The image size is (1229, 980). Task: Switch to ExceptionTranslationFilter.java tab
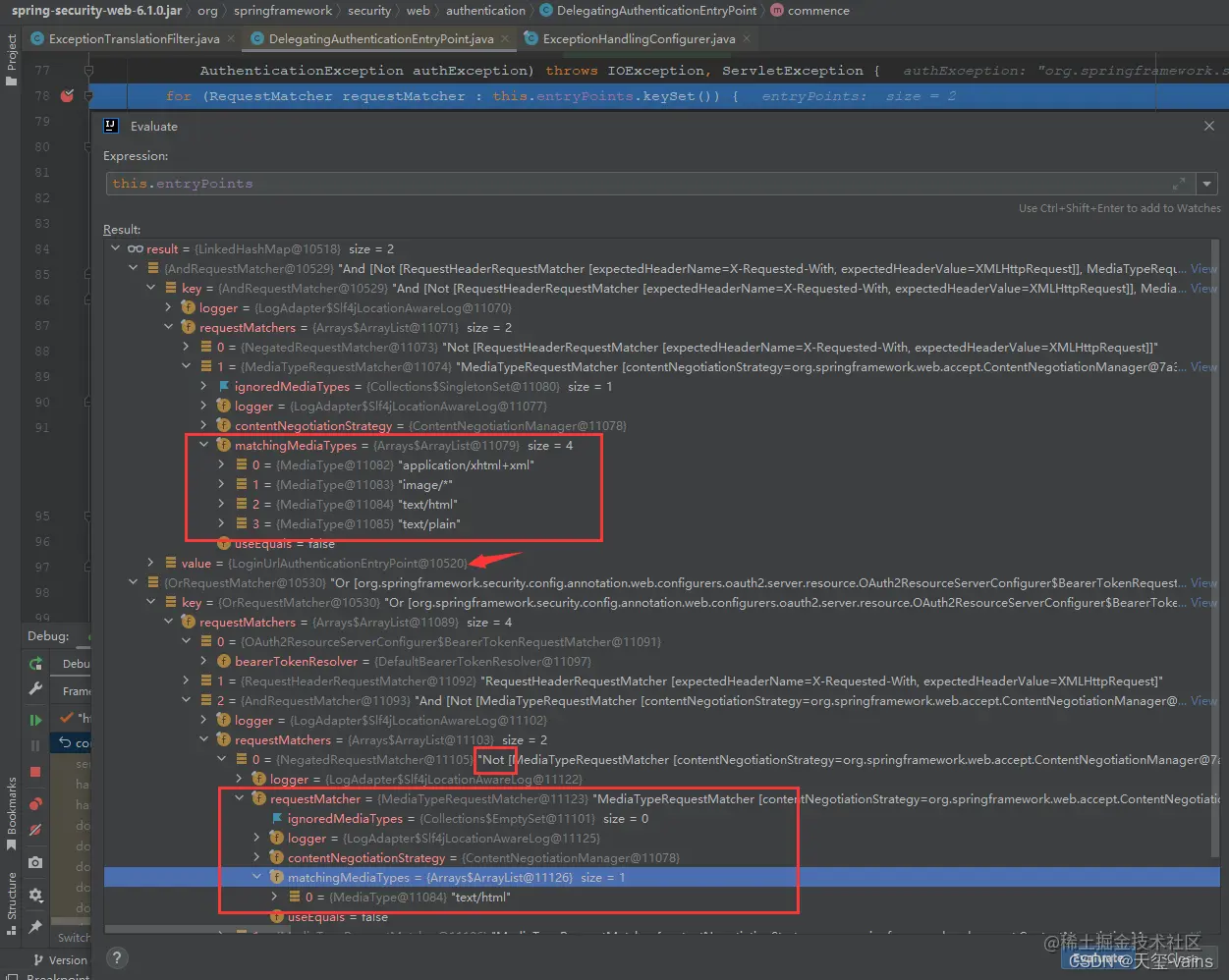[x=134, y=38]
